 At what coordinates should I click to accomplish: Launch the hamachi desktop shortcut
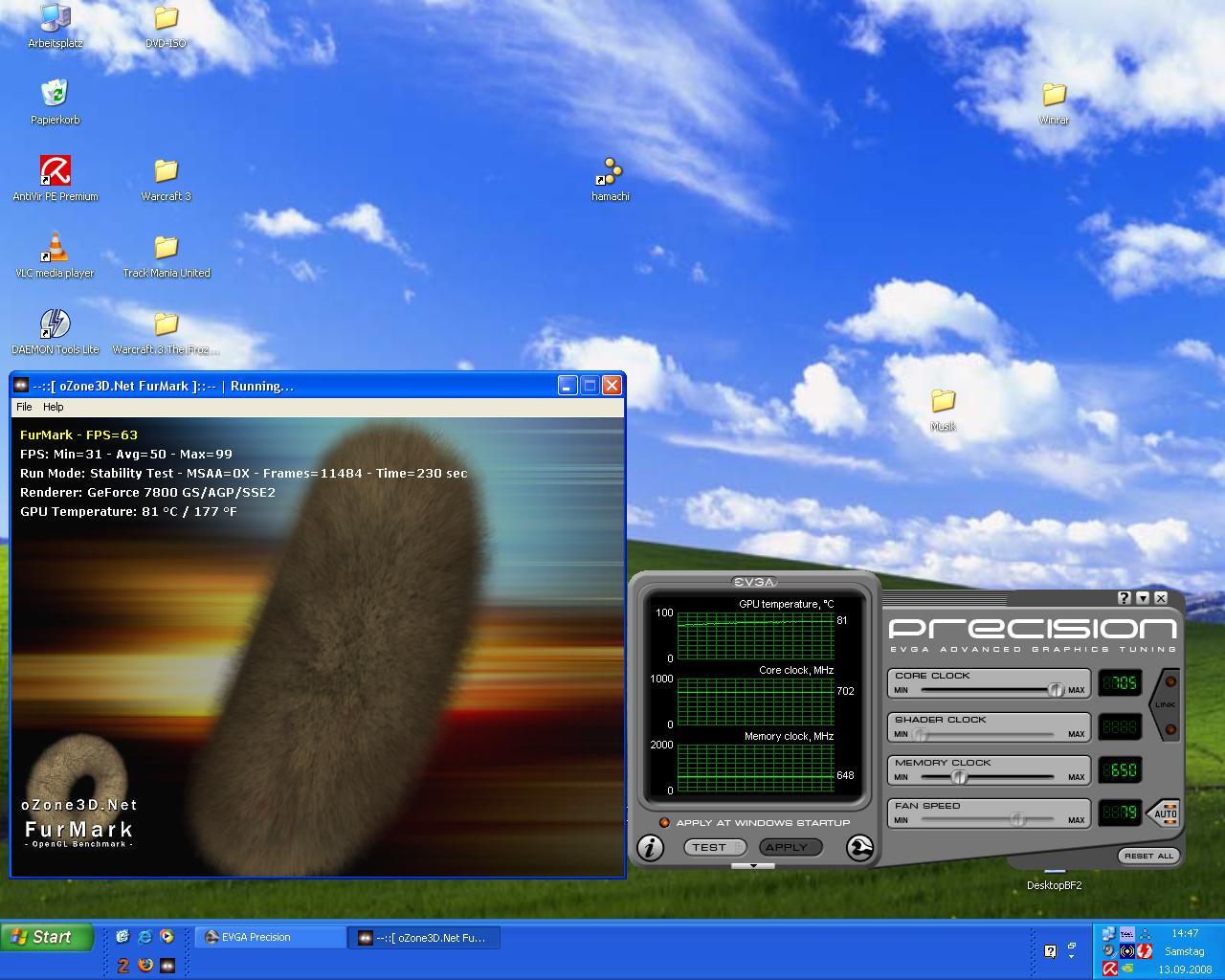click(x=610, y=179)
